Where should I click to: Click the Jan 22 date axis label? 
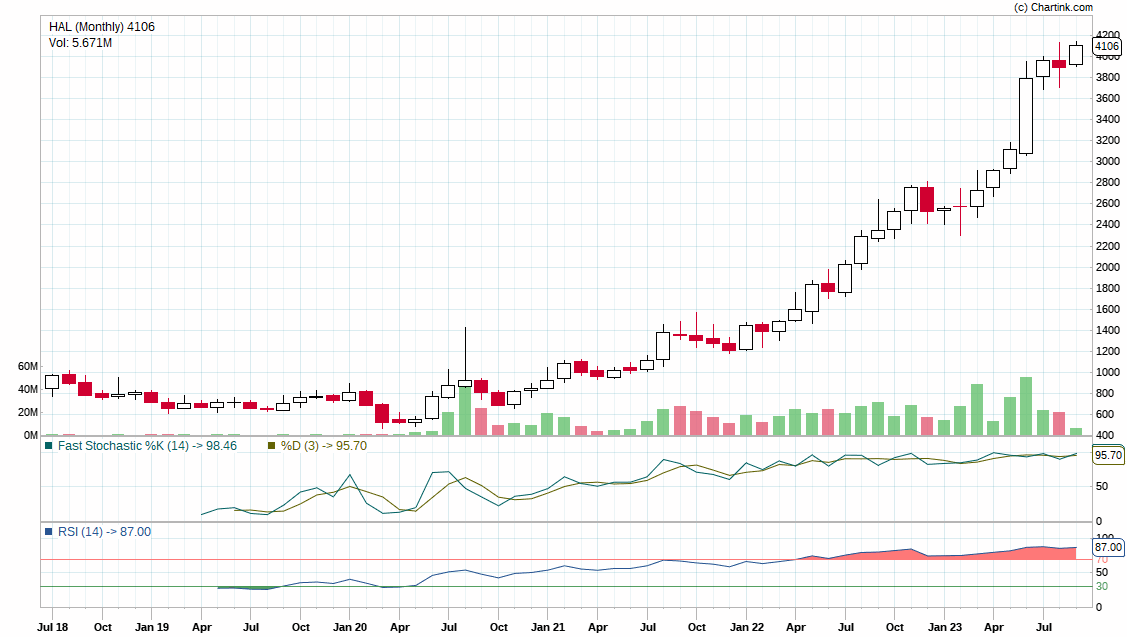click(x=747, y=627)
